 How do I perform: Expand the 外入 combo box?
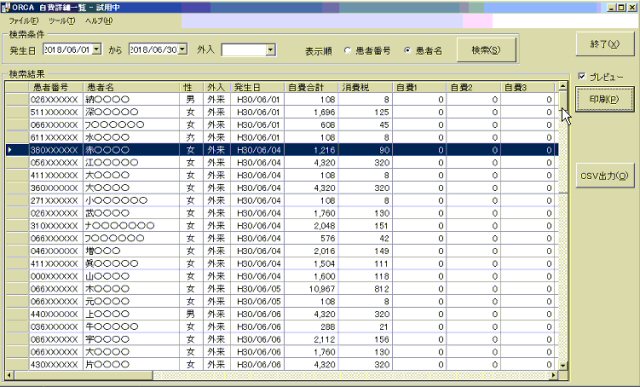(271, 50)
